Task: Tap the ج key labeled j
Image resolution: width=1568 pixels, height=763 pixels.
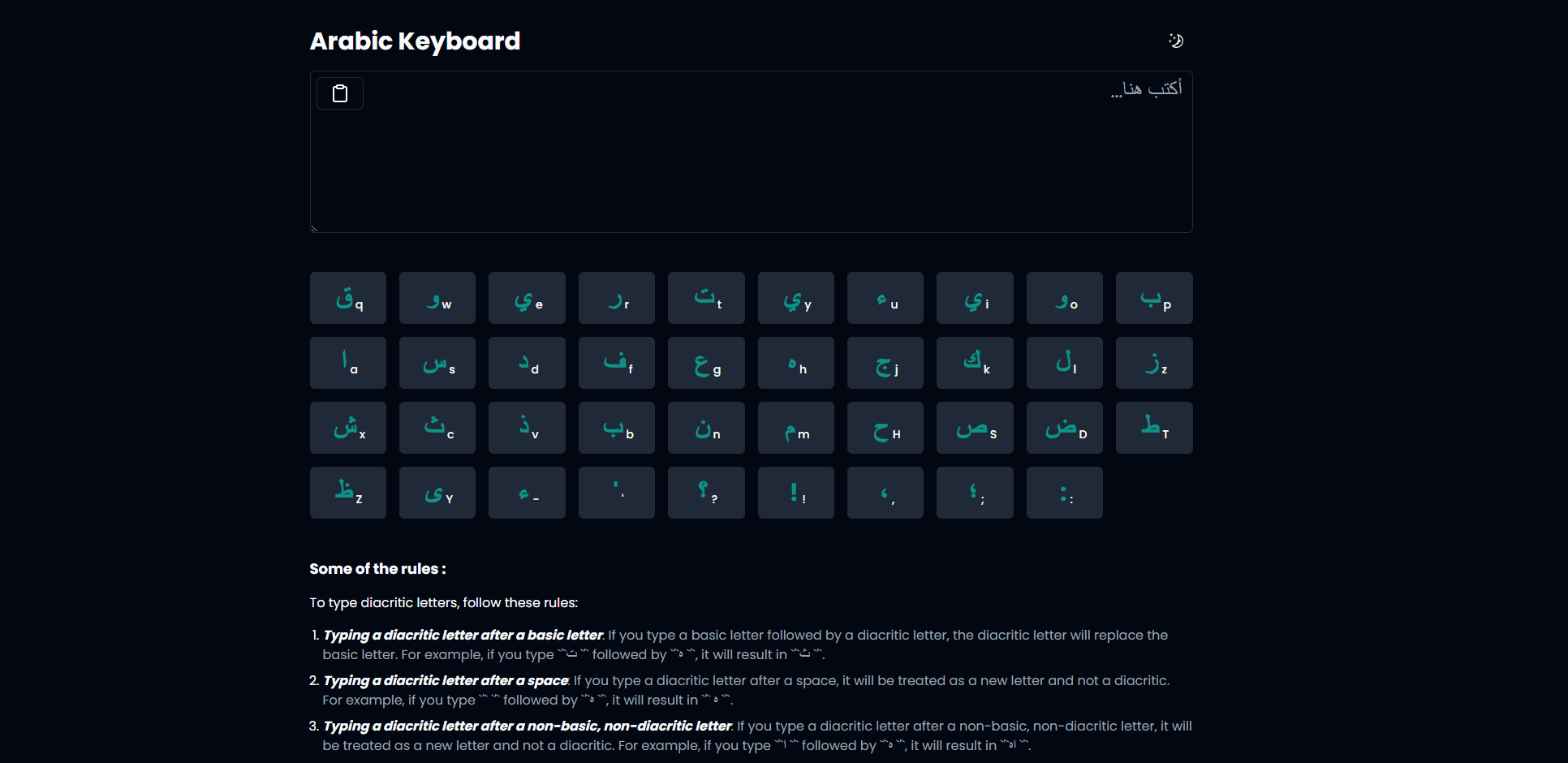Action: pos(885,363)
